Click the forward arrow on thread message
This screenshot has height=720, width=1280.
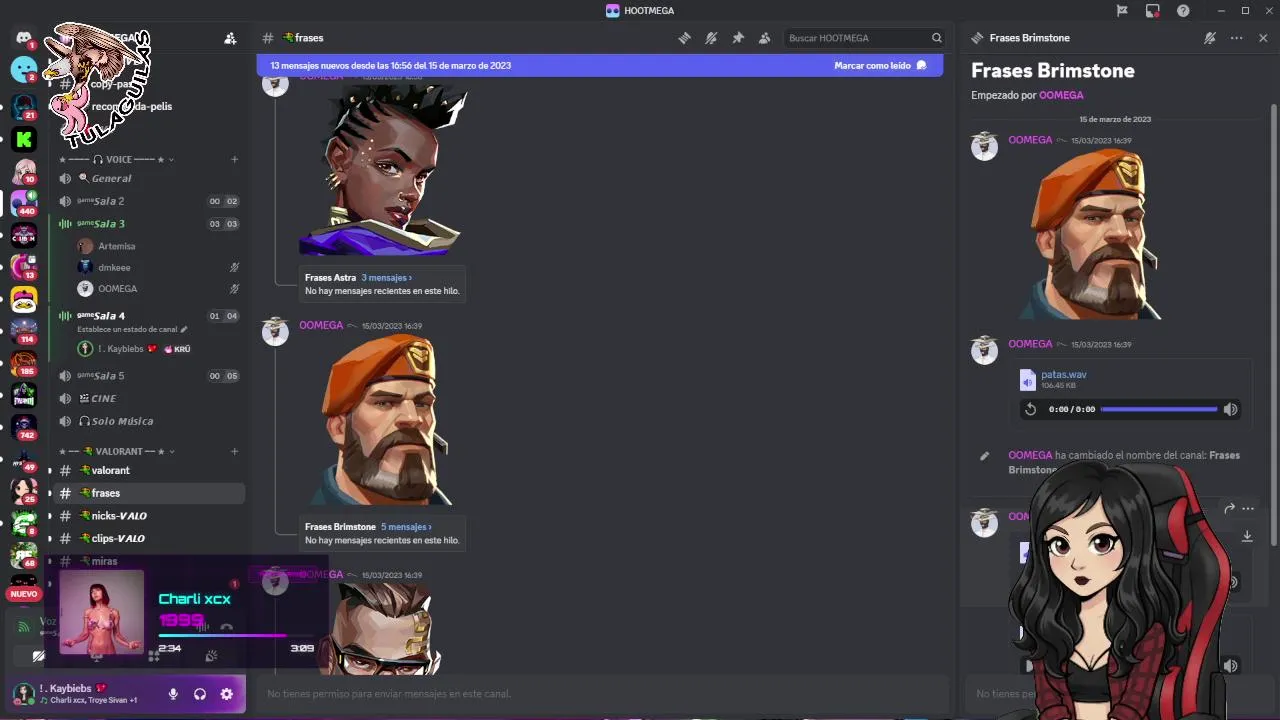point(1229,509)
